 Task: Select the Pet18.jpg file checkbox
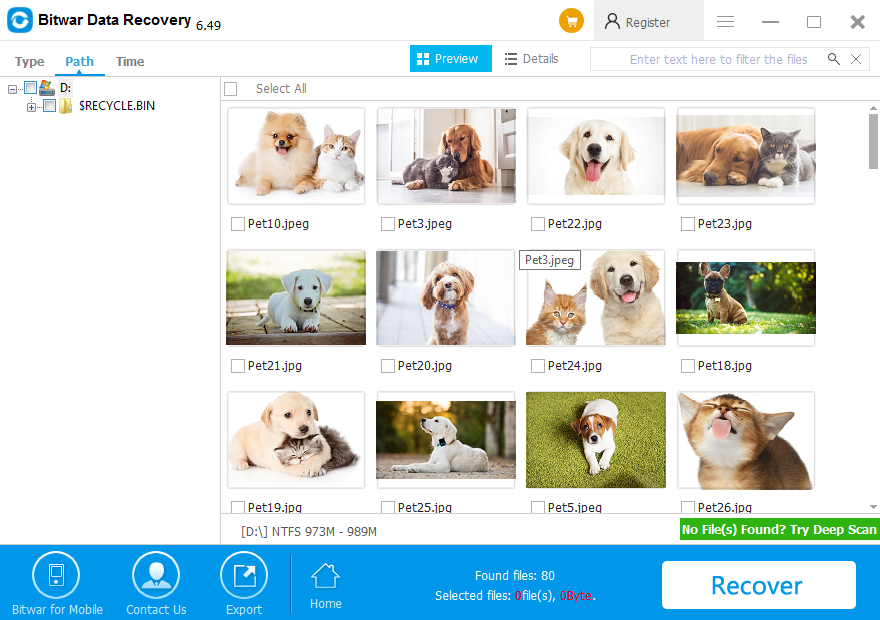pos(688,366)
